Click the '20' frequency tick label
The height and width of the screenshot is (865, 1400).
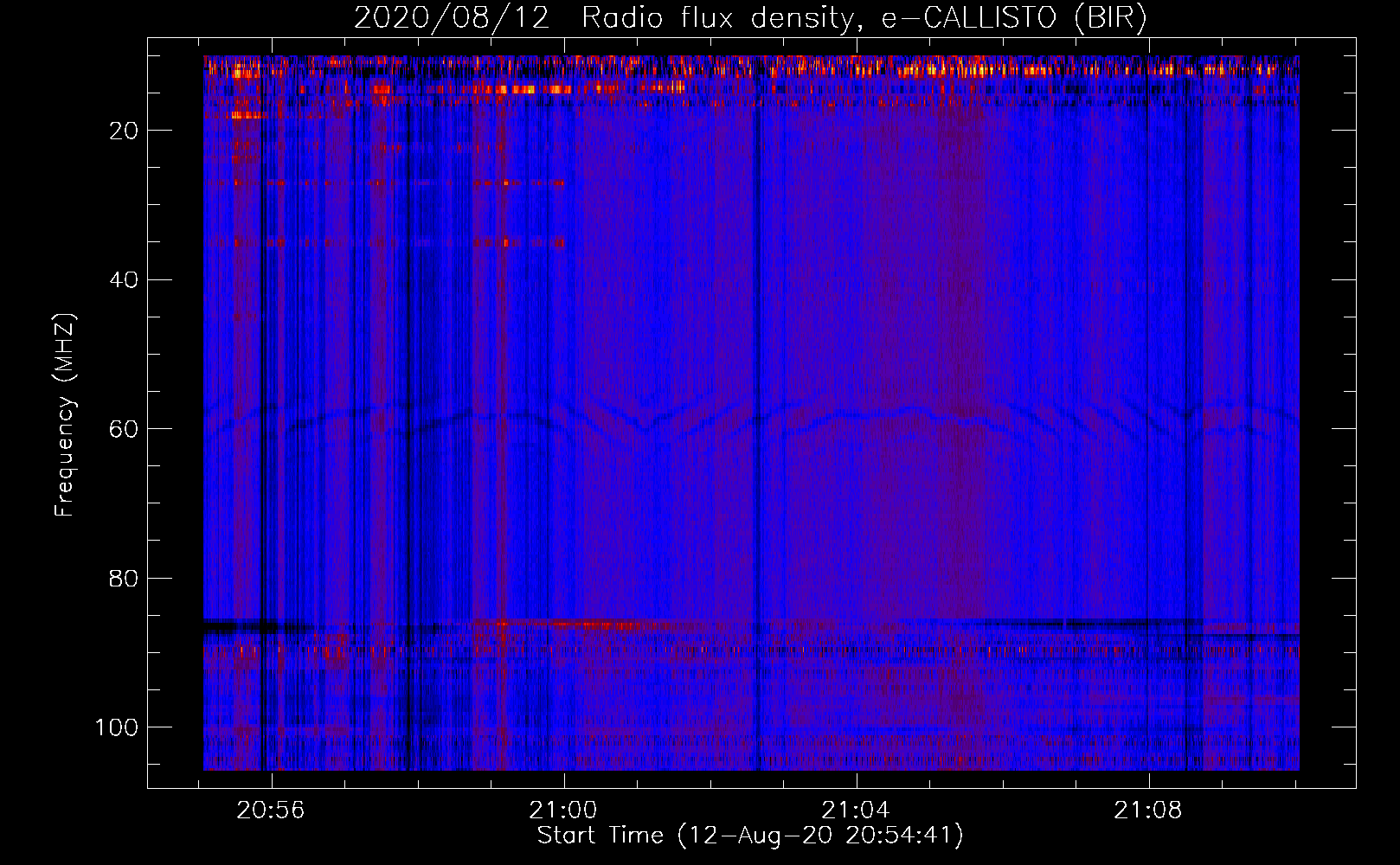(125, 131)
